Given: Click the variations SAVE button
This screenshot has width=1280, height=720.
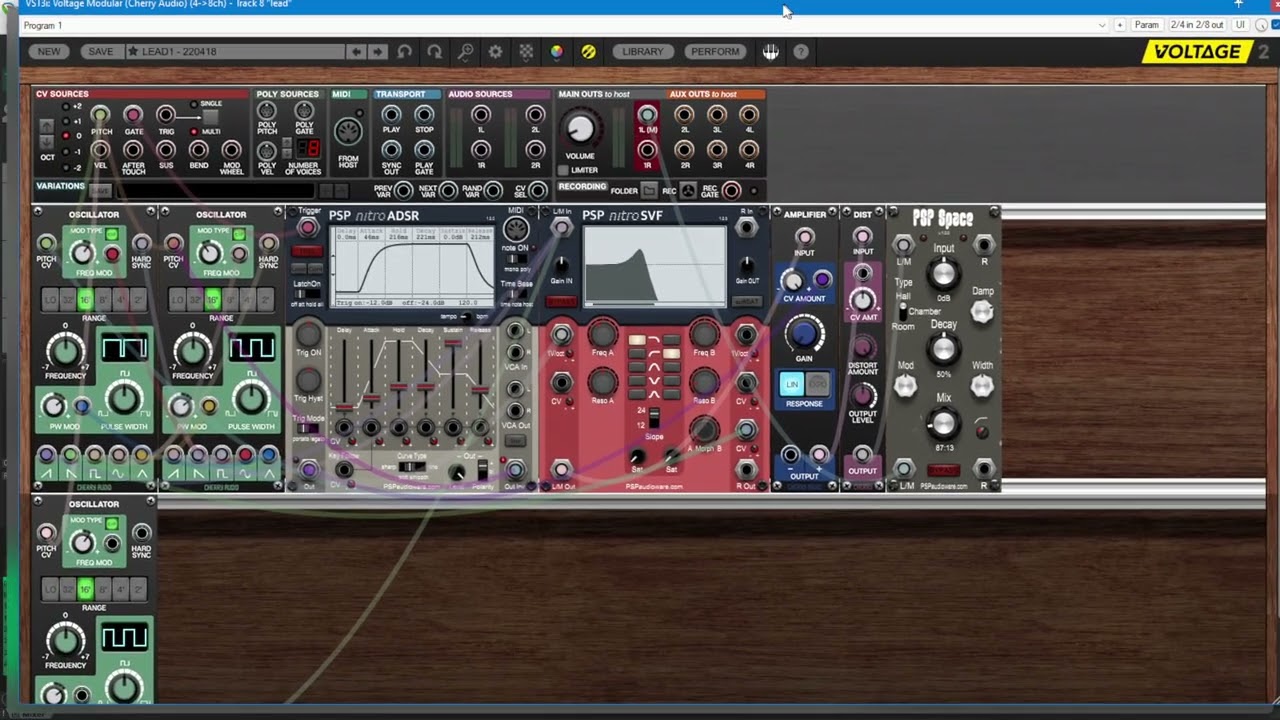Looking at the screenshot, I should pos(100,190).
